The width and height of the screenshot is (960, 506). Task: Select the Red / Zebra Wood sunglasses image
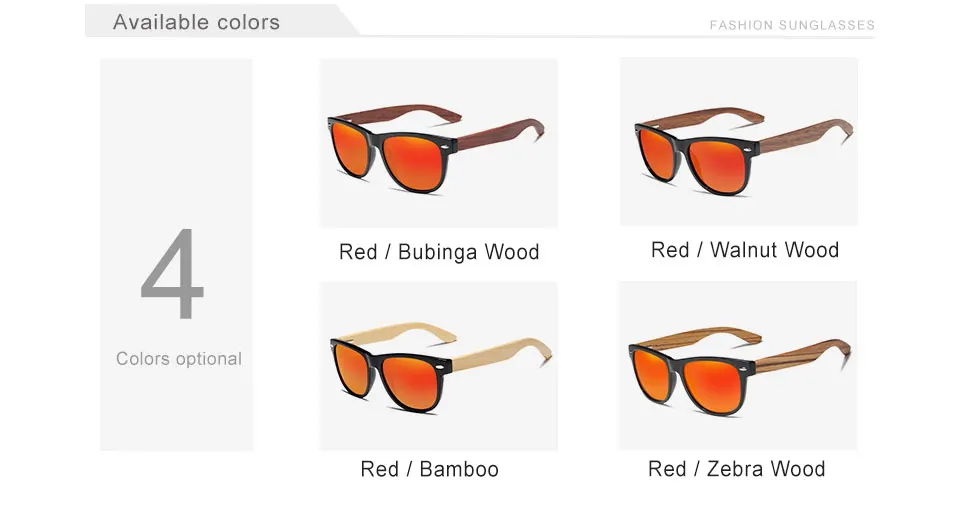738,365
